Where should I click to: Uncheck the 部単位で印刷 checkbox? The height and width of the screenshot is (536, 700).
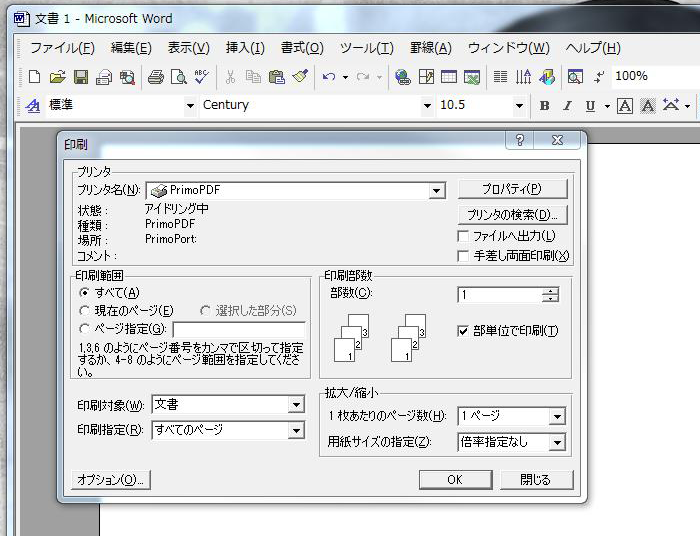pos(463,331)
